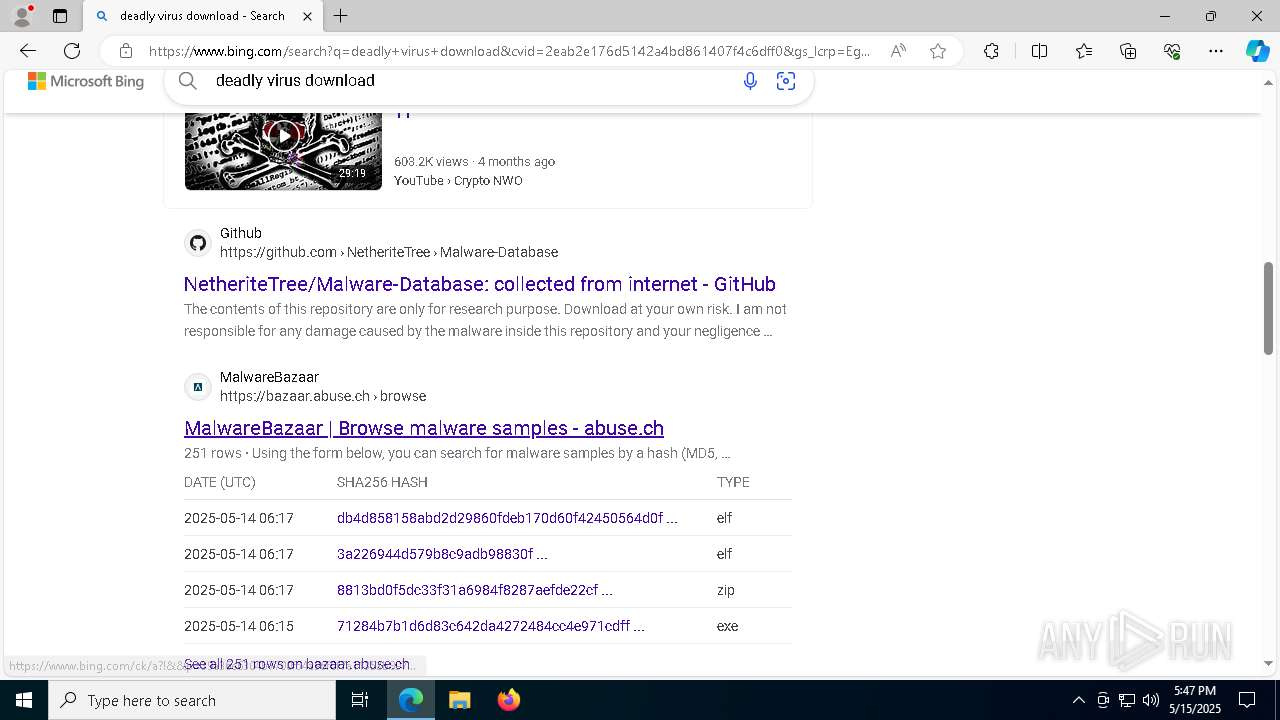This screenshot has width=1280, height=720.
Task: Open hash 71284b7b1d6d83c642da4272484cc4e971cdff link
Action: point(491,626)
